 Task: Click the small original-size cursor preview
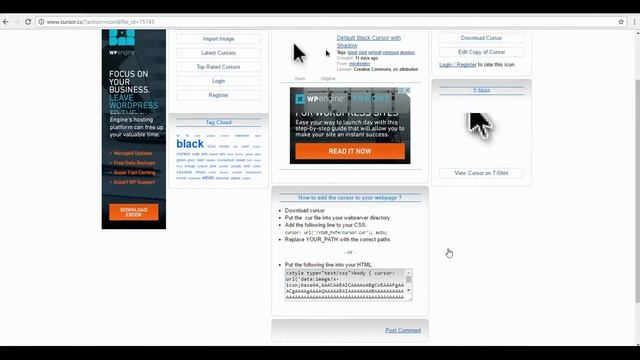tap(328, 53)
